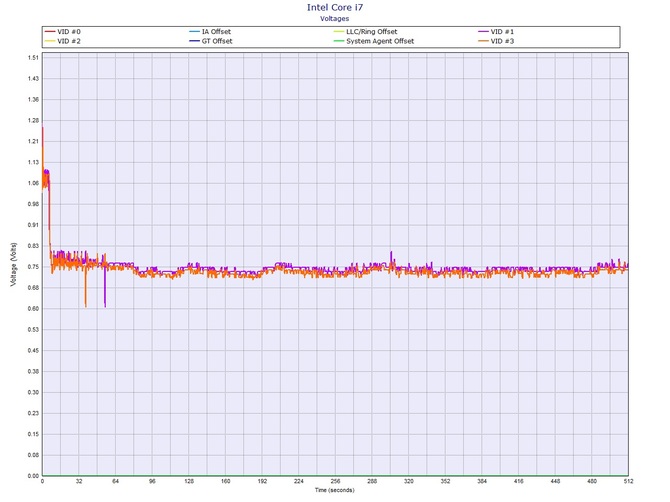The image size is (670, 502).
Task: Select the VID #3 legend label
Action: pyautogui.click(x=502, y=41)
